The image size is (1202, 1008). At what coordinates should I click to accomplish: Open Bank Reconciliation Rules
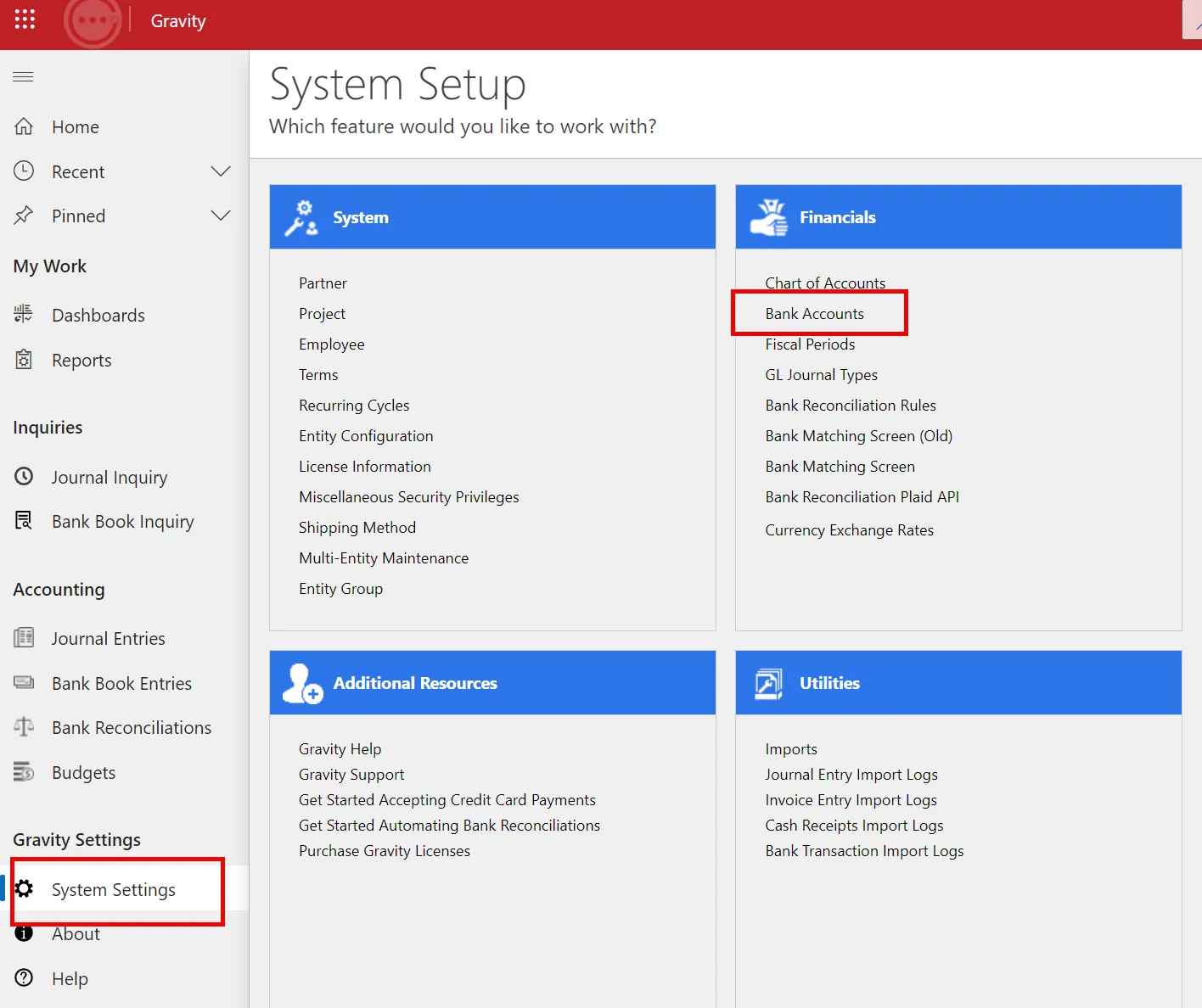(x=851, y=406)
